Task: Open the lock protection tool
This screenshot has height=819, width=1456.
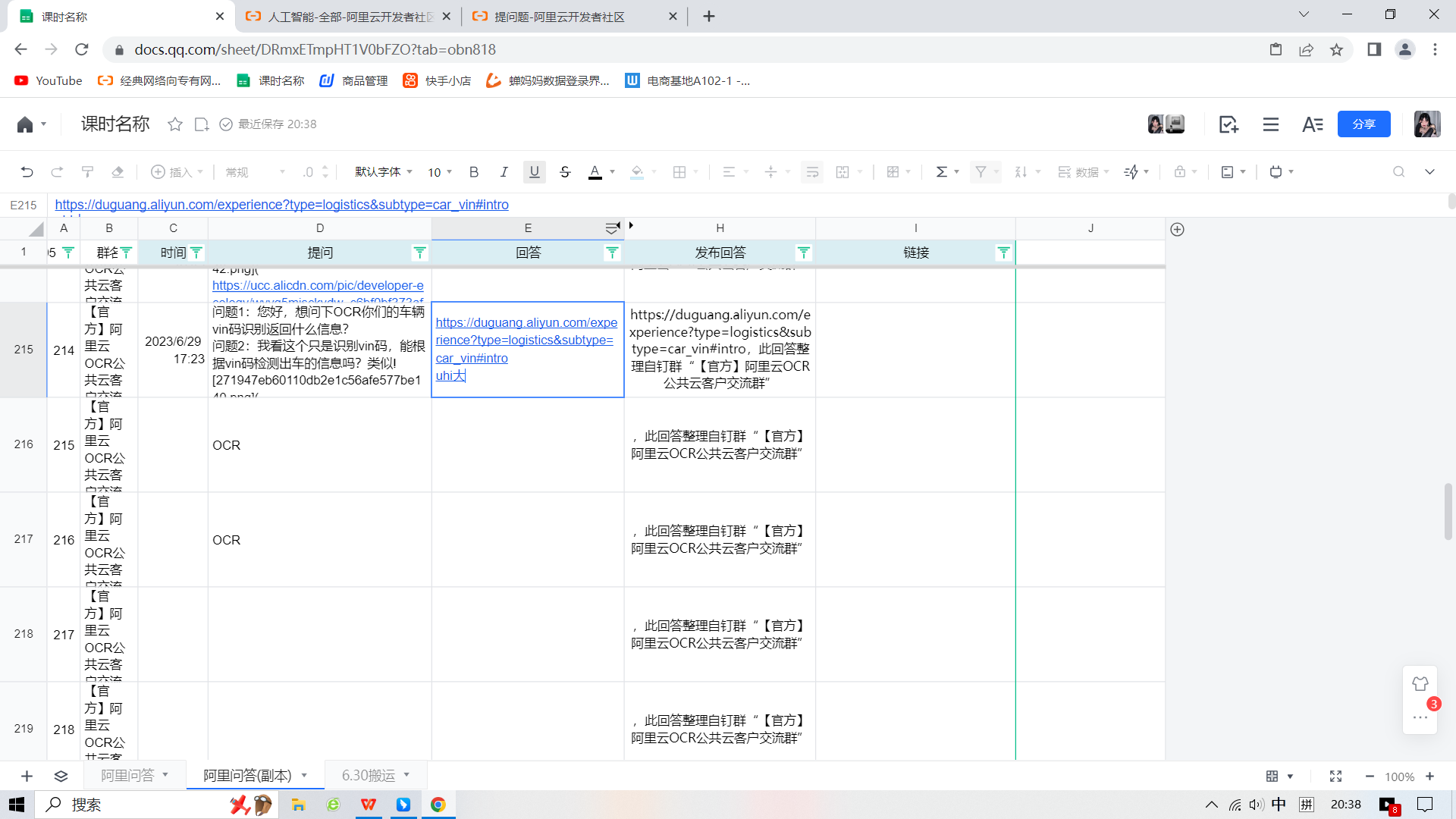Action: coord(1180,172)
